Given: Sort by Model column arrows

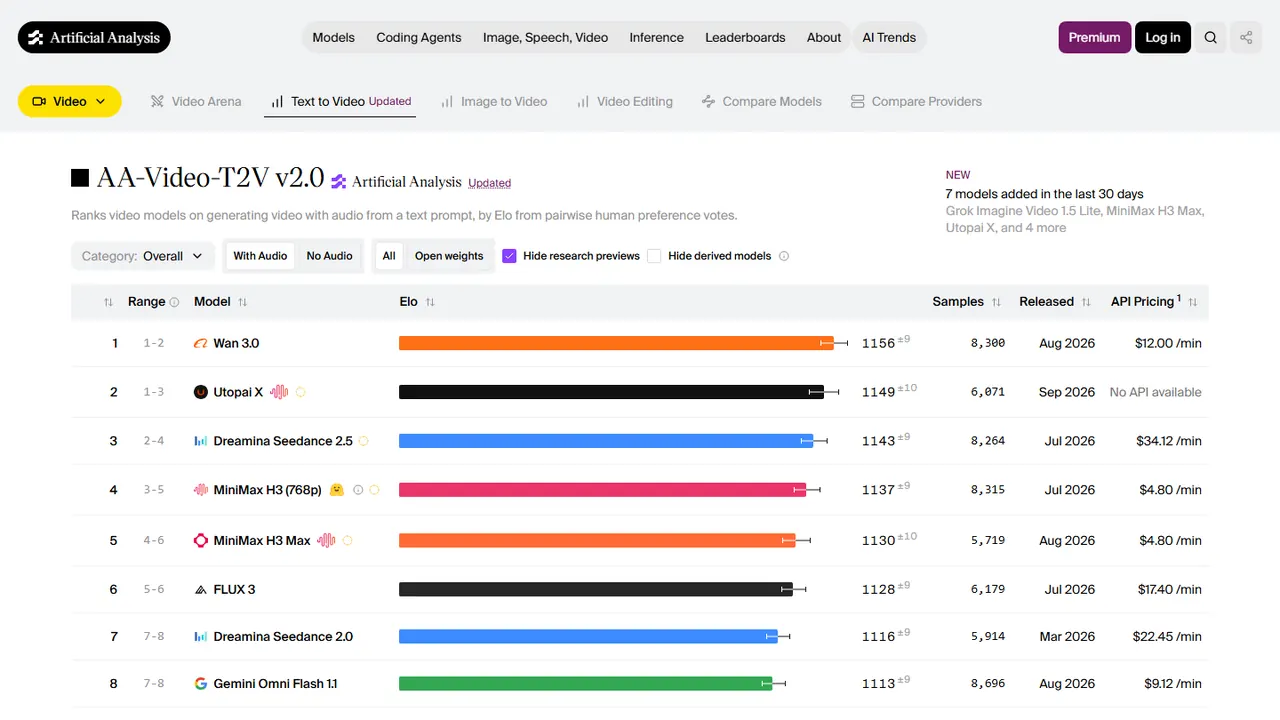Looking at the screenshot, I should tap(242, 302).
